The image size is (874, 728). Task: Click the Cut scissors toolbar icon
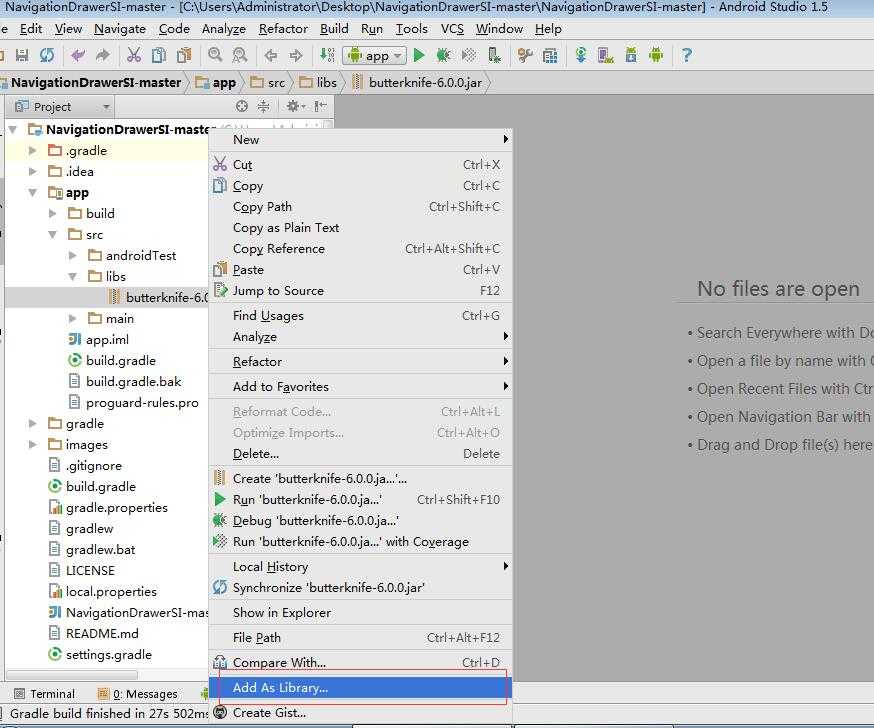click(x=134, y=55)
